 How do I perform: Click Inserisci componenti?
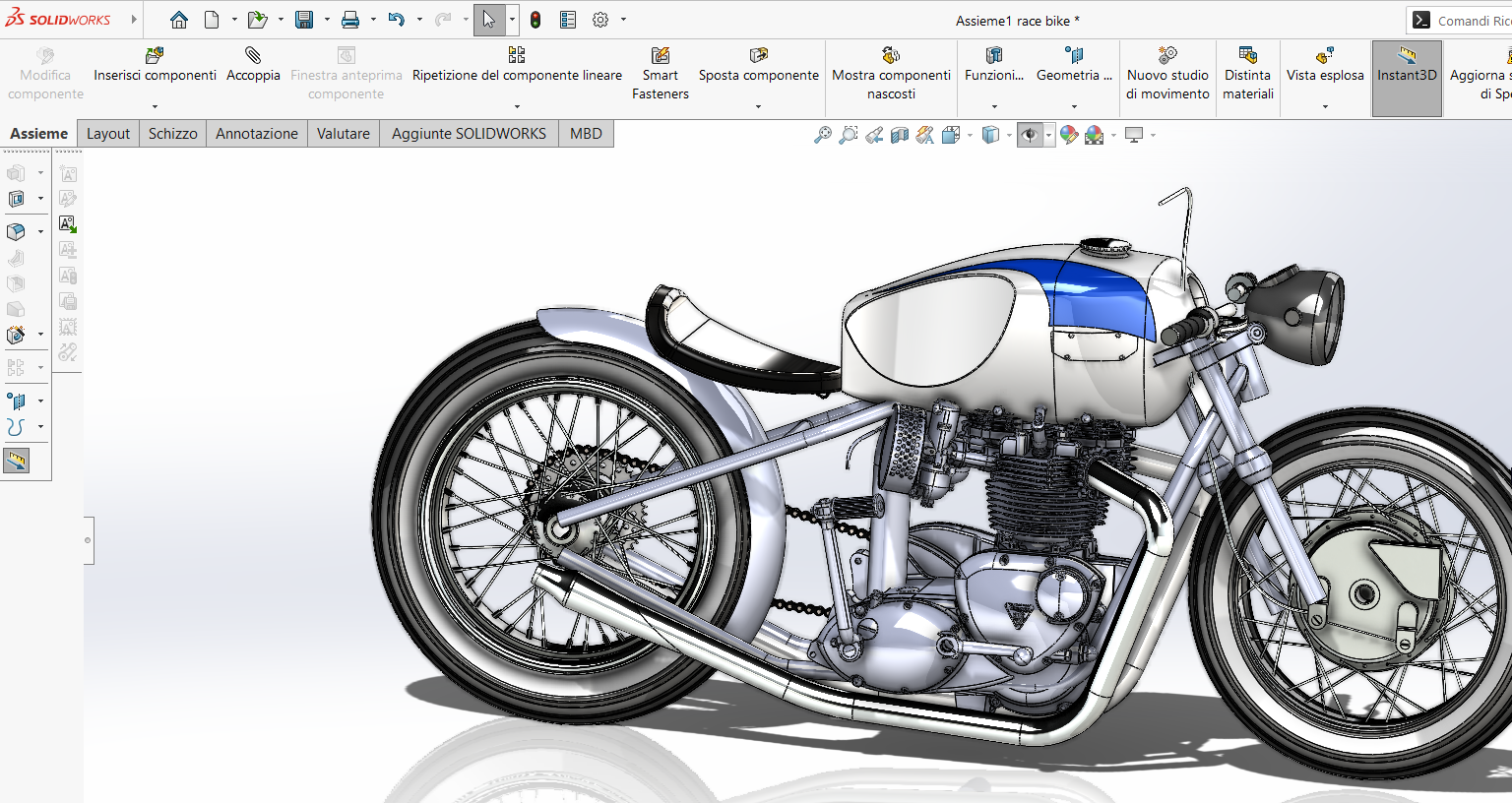[x=155, y=66]
